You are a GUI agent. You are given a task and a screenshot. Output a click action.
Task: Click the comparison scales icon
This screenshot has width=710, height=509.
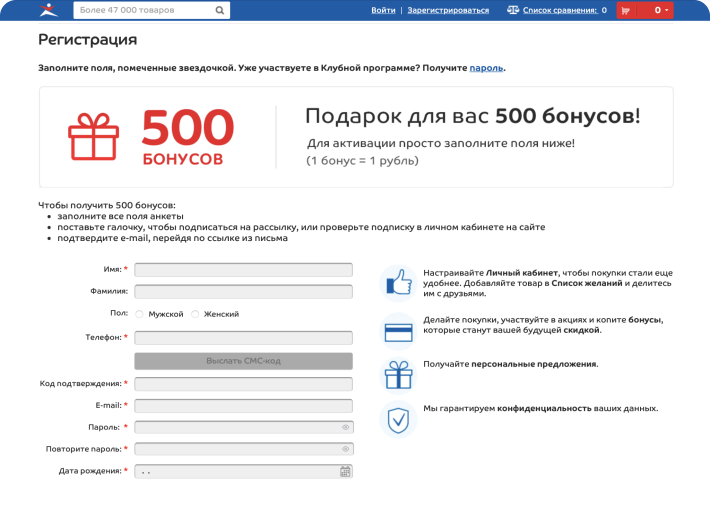[513, 10]
